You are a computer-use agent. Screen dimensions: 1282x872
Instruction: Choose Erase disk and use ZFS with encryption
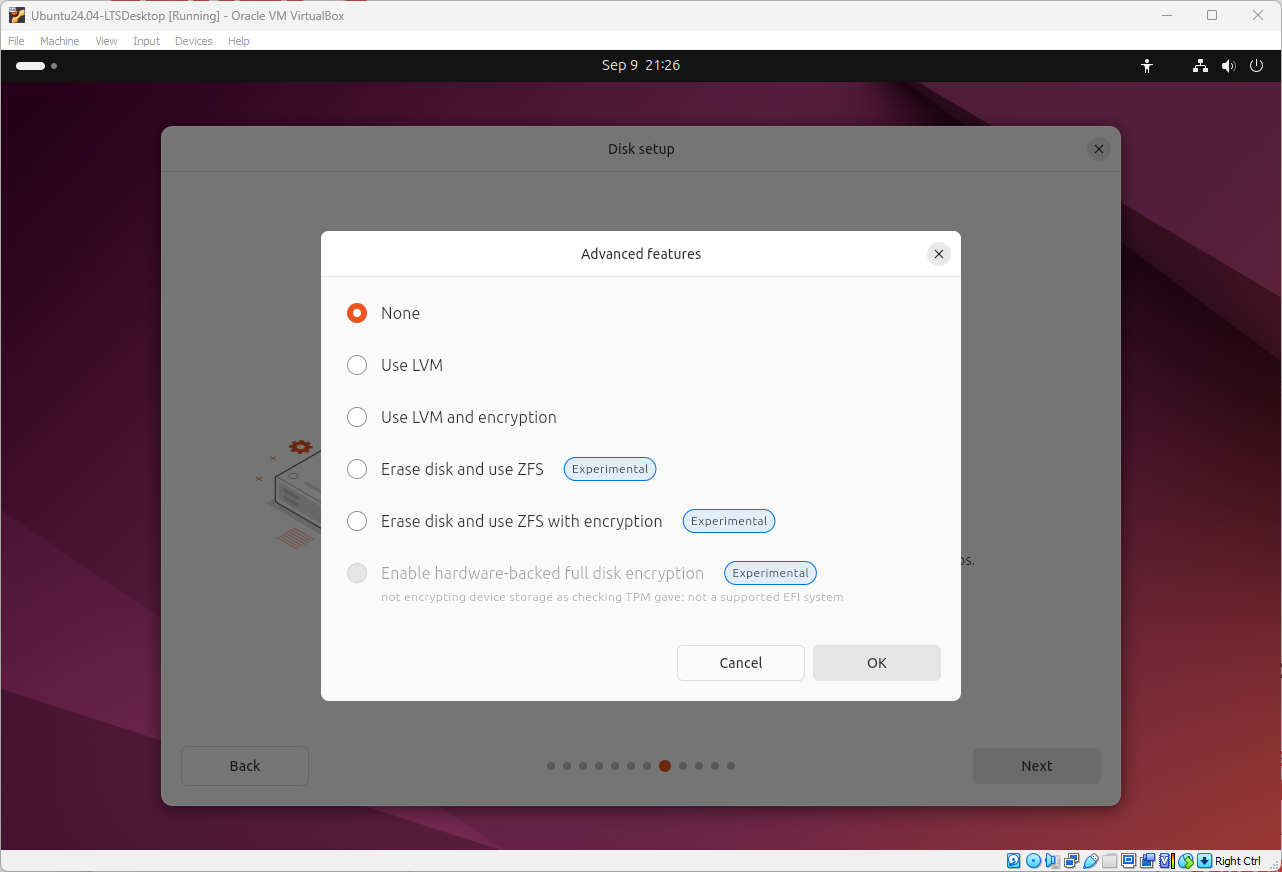point(357,521)
